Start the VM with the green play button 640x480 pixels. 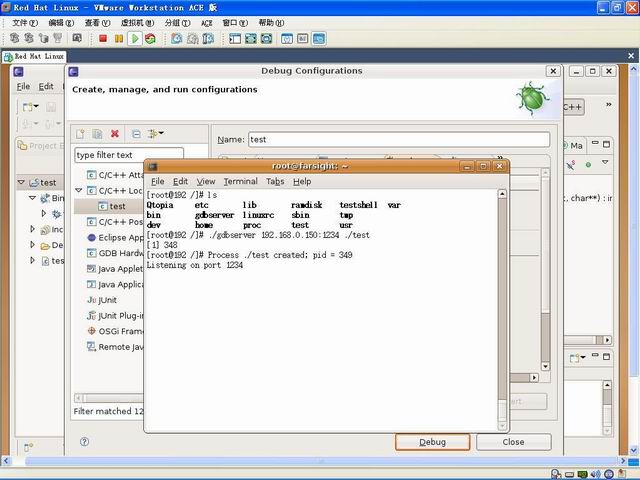[x=135, y=39]
